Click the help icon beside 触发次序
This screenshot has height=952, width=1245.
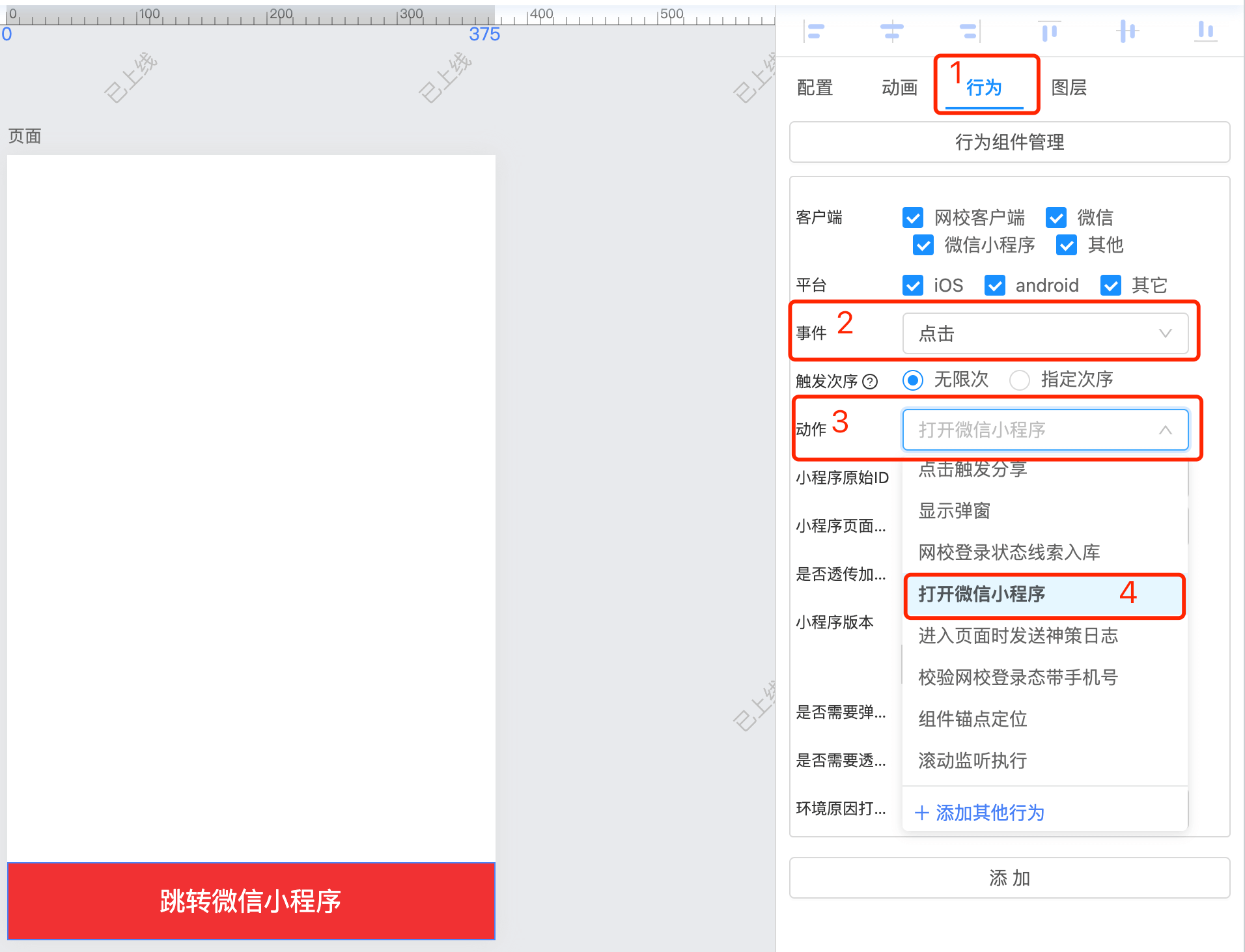(x=870, y=382)
